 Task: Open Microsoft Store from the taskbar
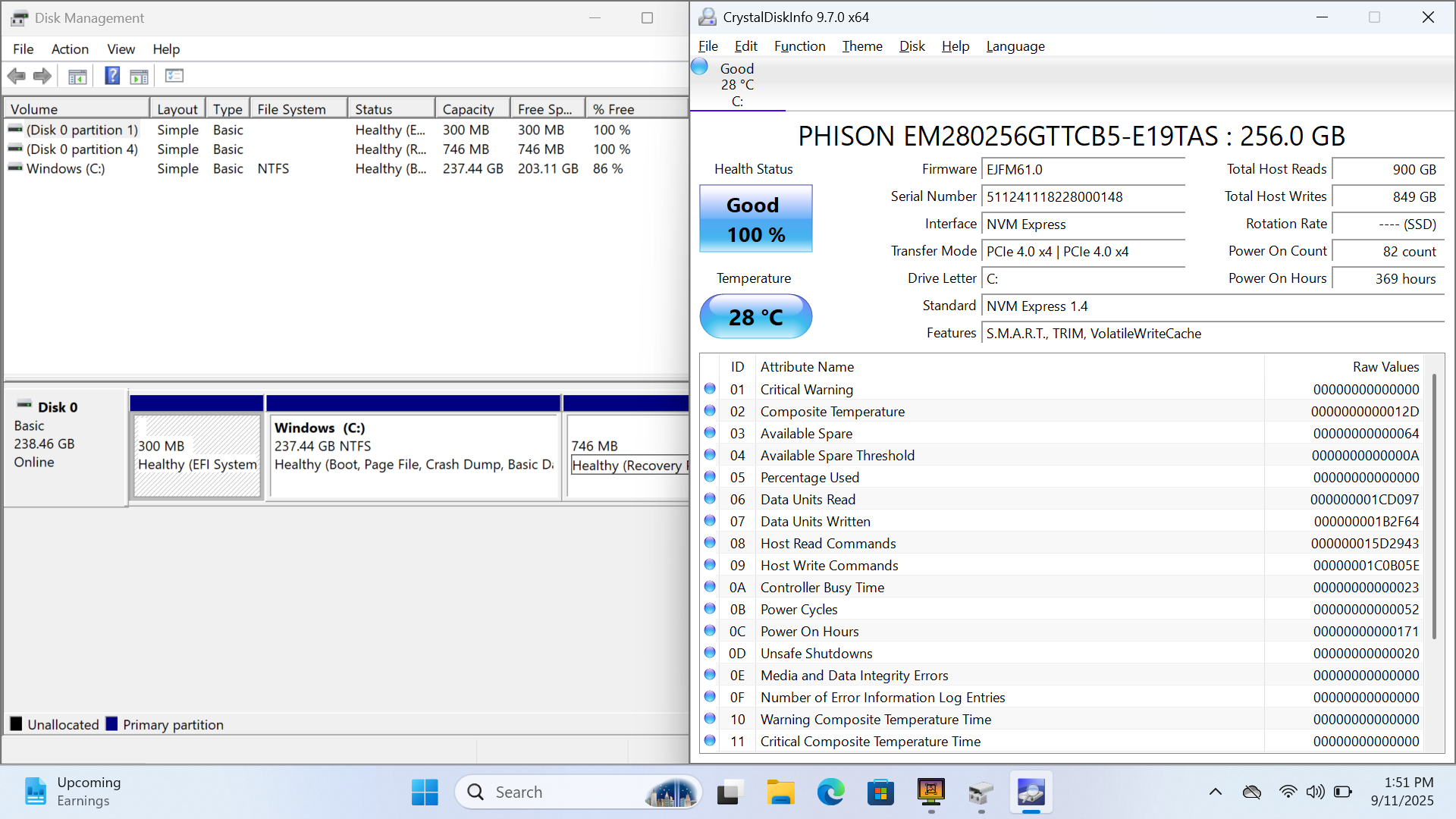tap(880, 792)
